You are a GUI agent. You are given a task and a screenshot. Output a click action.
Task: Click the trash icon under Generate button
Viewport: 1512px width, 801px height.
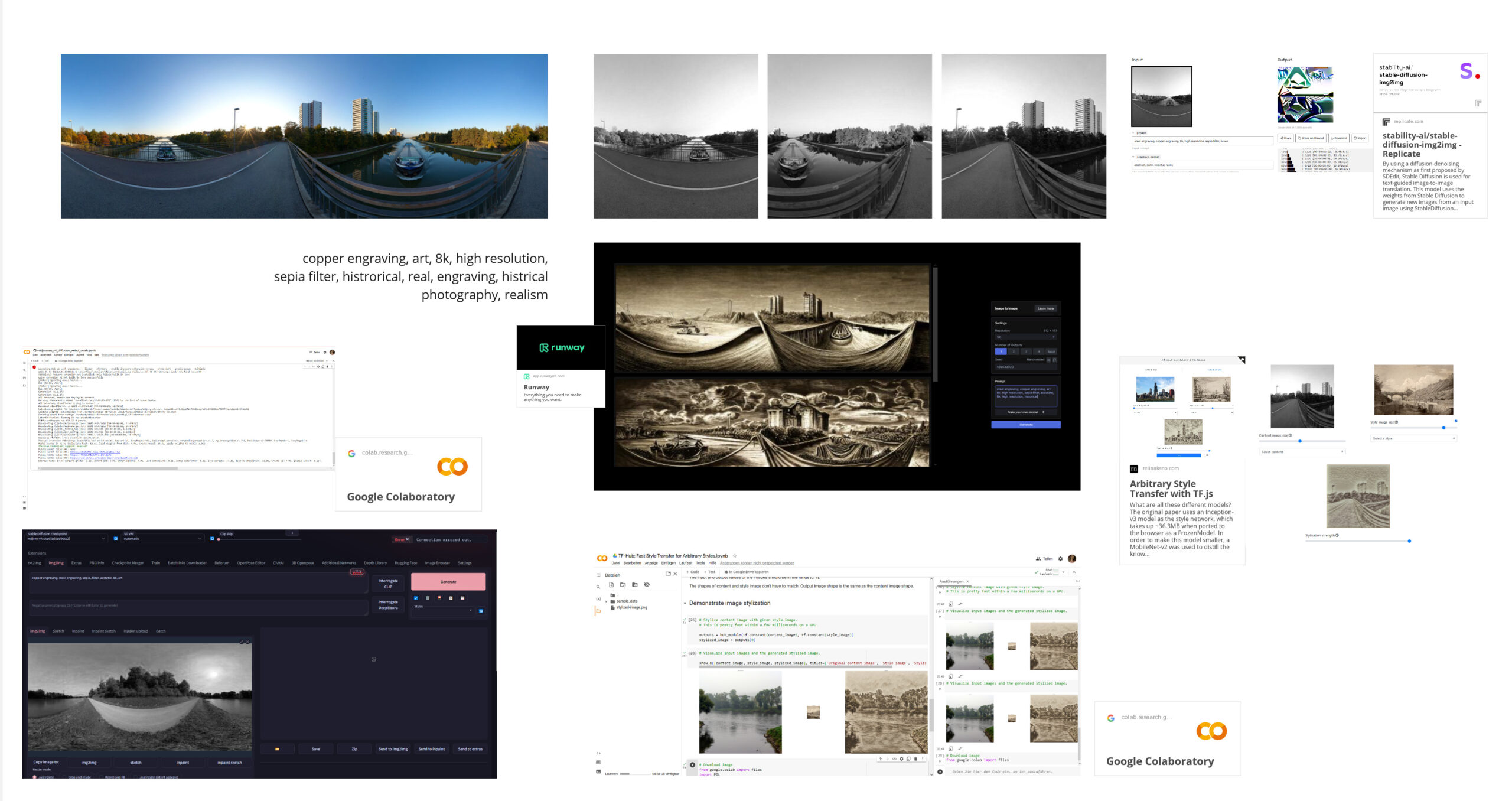click(428, 598)
